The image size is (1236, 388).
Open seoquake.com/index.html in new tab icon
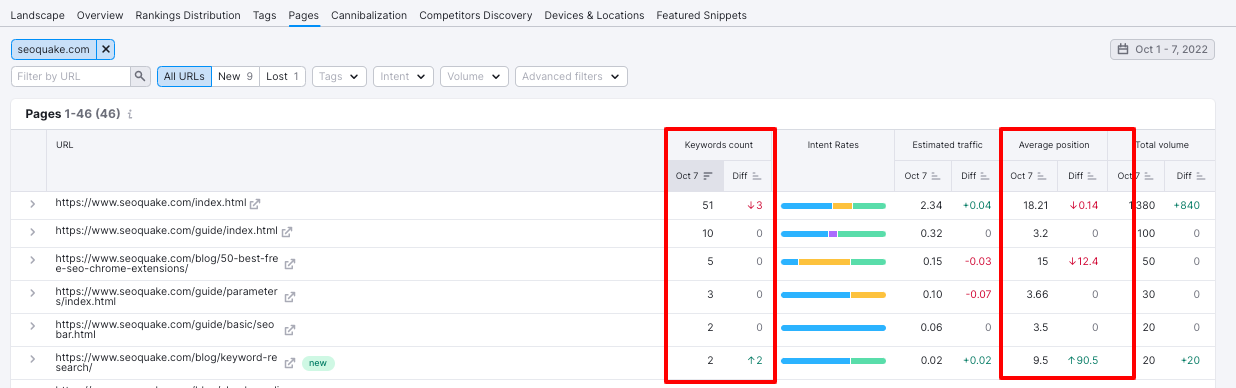point(255,204)
